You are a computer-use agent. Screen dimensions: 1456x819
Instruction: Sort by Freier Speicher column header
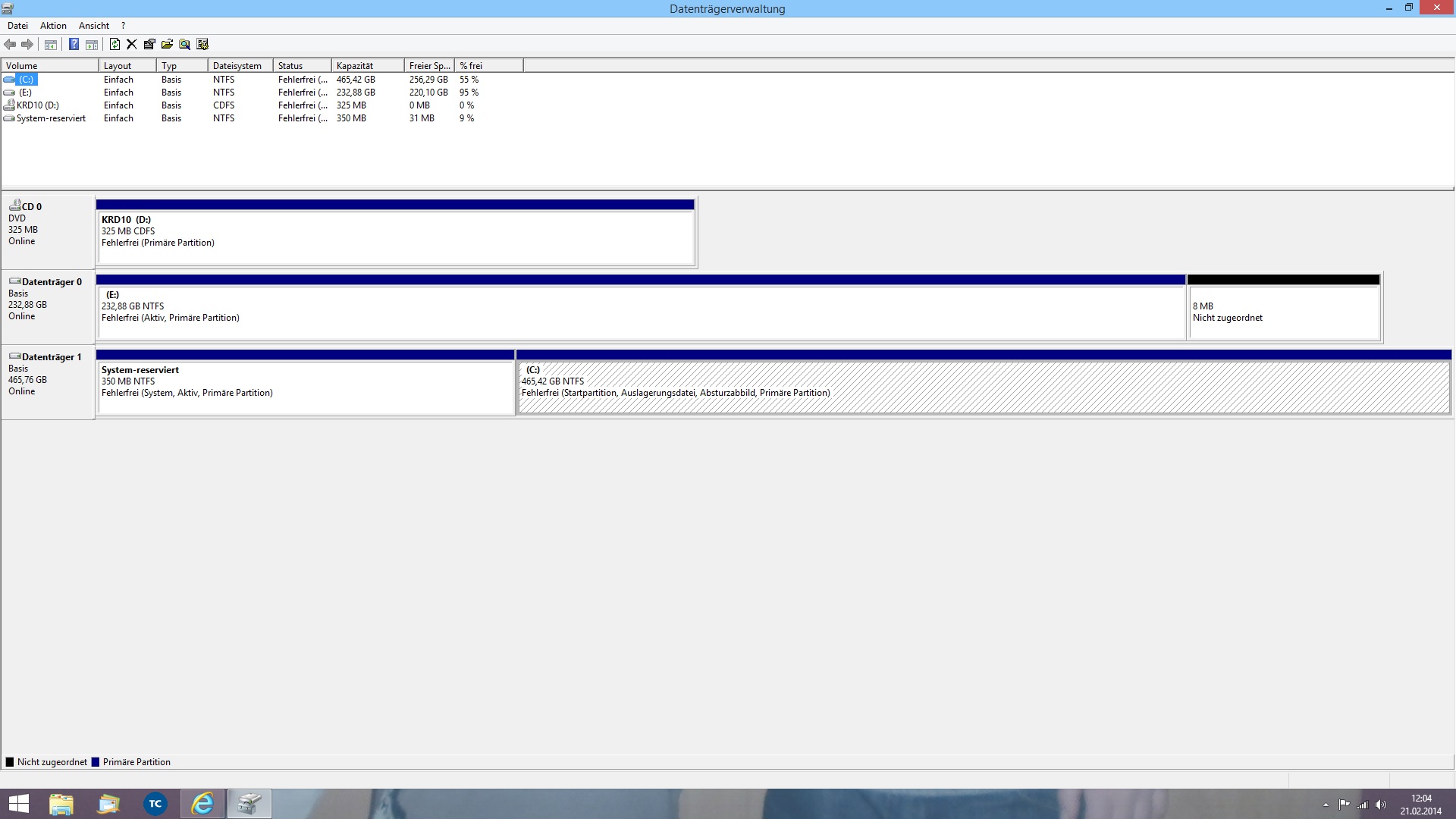(x=429, y=66)
